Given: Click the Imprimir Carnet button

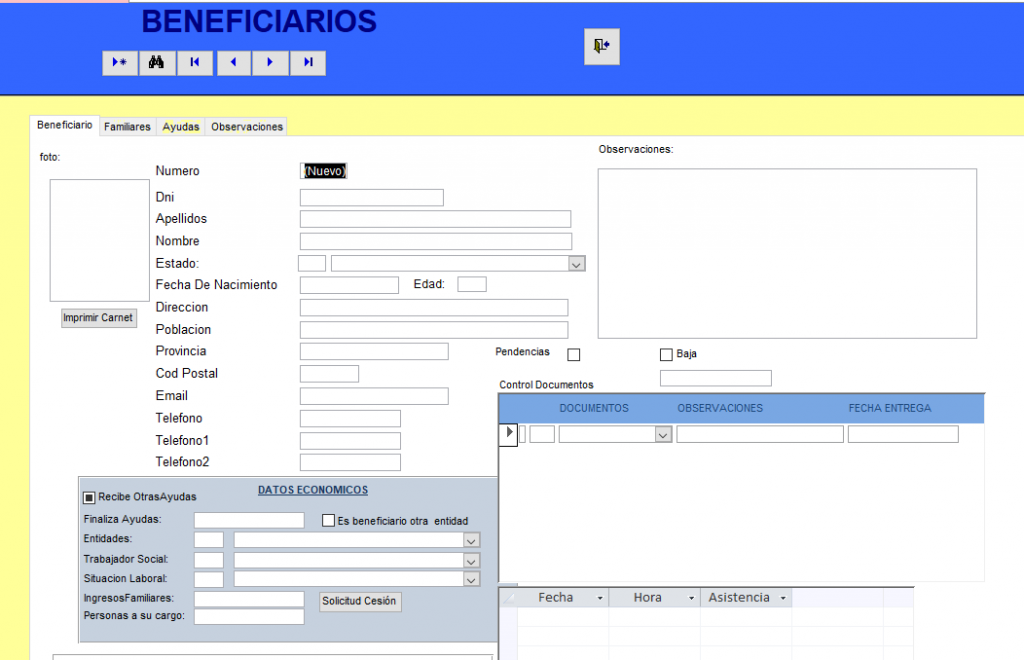Looking at the screenshot, I should (x=98, y=318).
